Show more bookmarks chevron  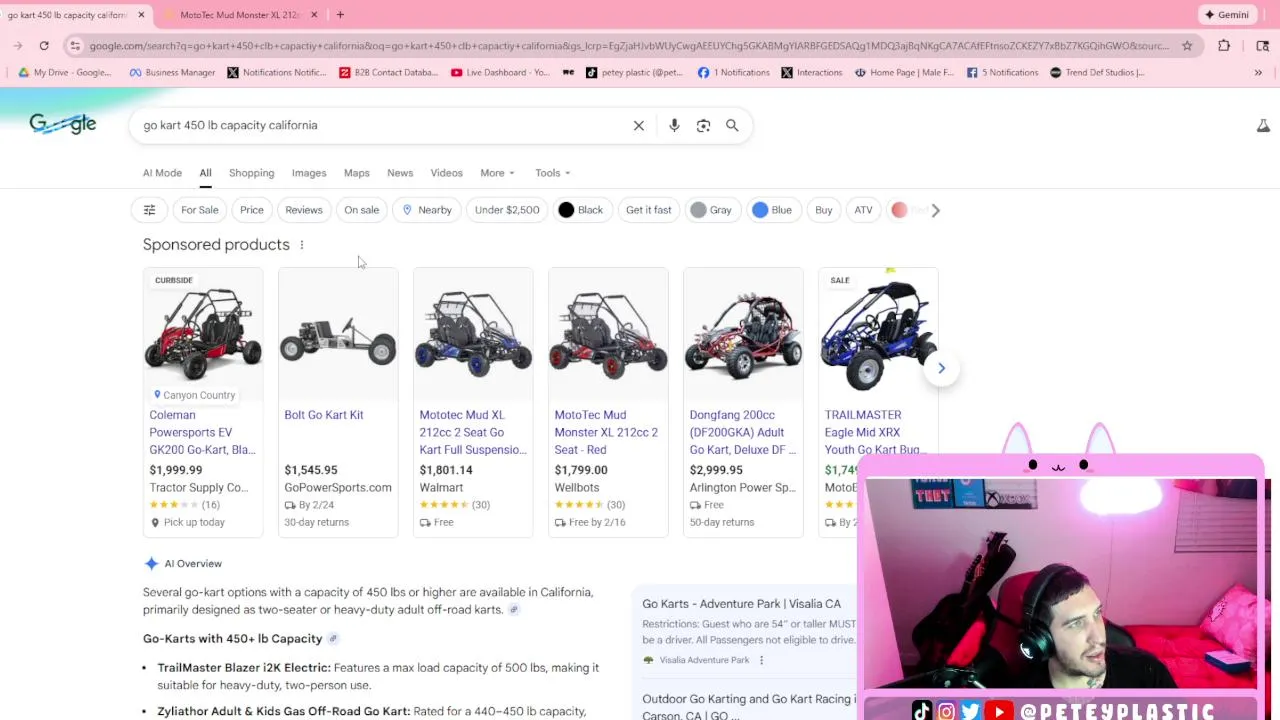[1258, 72]
